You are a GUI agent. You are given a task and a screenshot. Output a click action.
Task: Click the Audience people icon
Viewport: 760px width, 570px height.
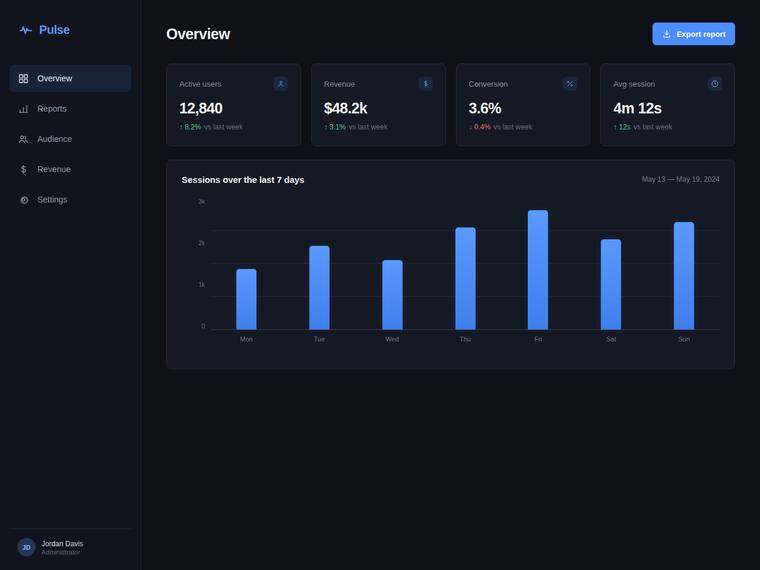pos(23,139)
